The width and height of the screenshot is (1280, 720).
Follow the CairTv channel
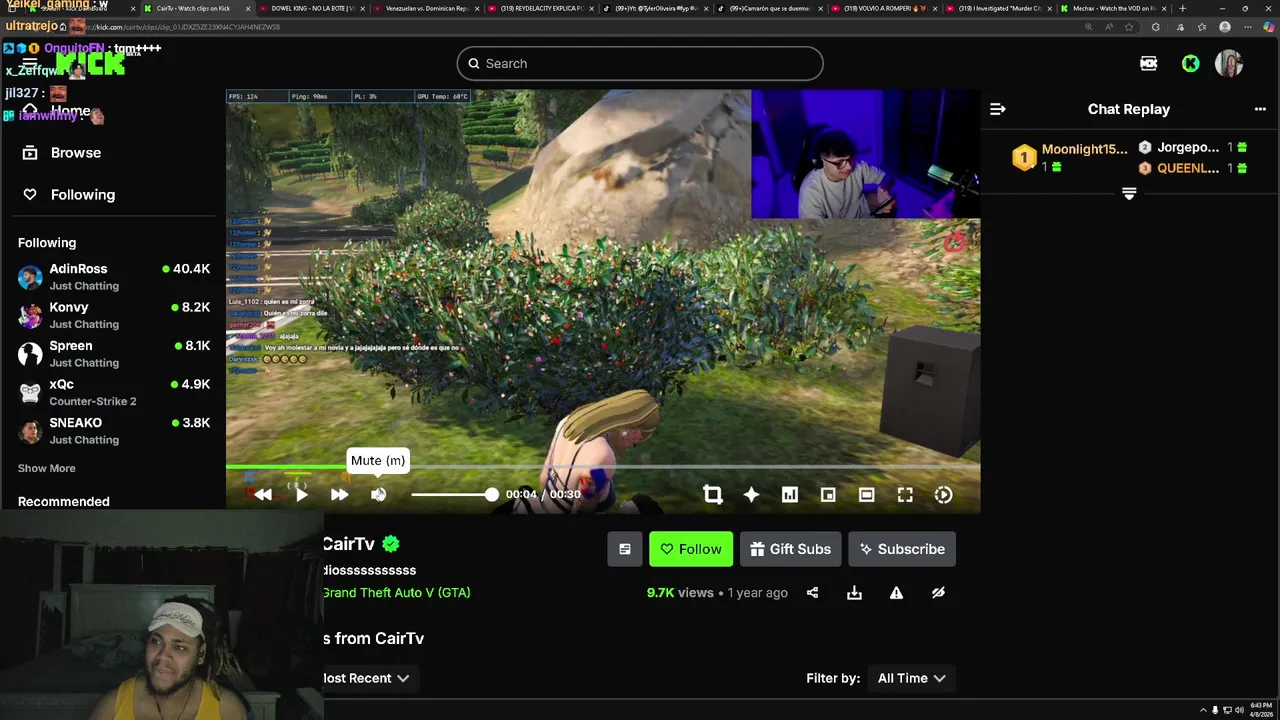tap(691, 549)
